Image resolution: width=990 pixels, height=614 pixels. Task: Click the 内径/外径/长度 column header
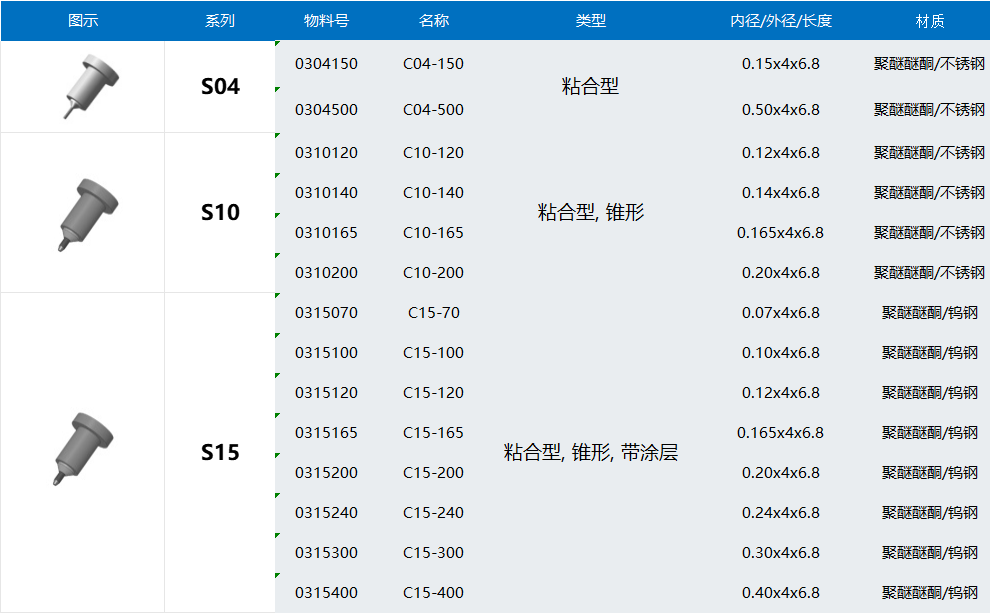pos(781,20)
